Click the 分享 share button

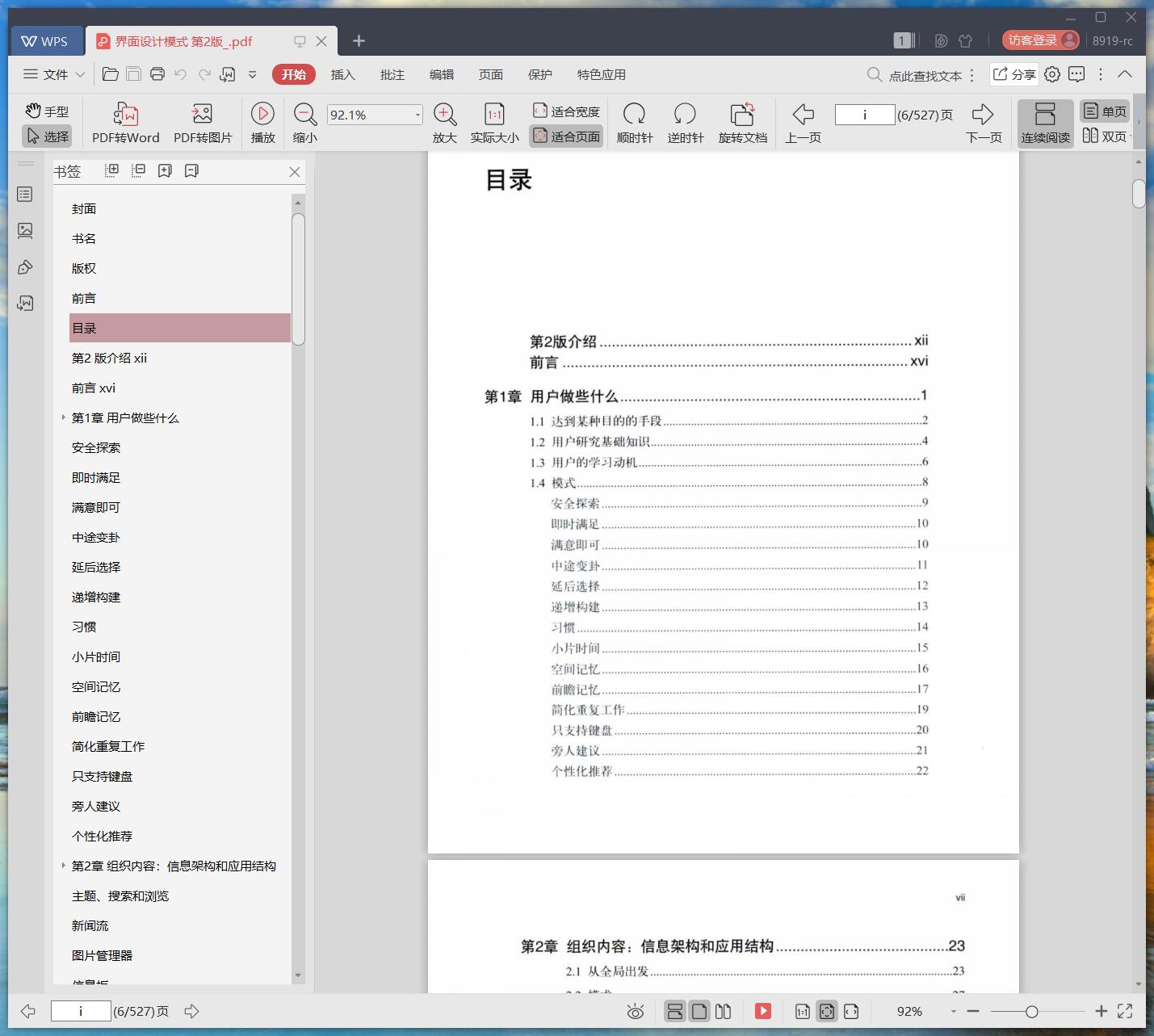pos(1013,74)
